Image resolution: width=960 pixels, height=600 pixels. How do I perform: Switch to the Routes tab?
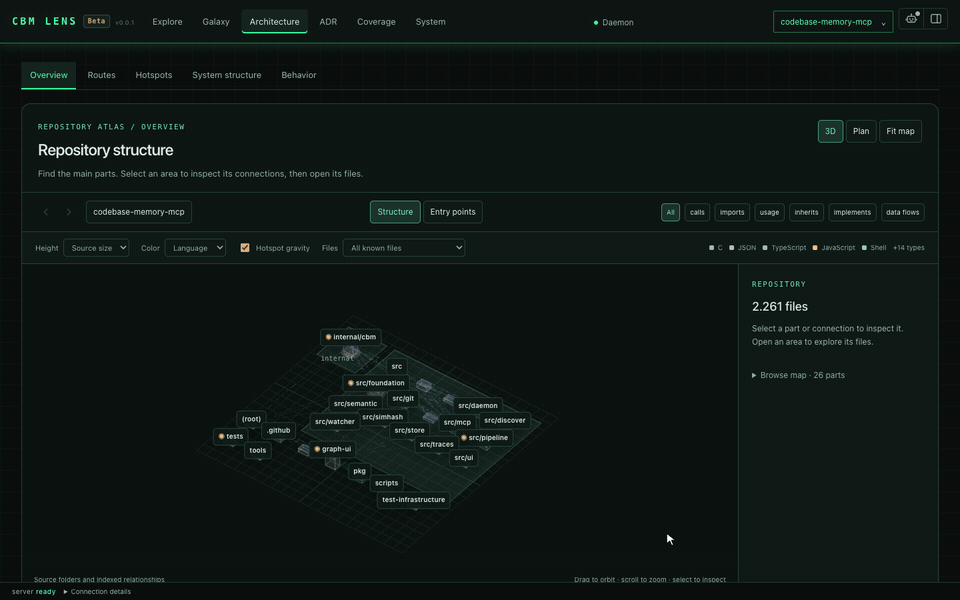click(x=101, y=75)
